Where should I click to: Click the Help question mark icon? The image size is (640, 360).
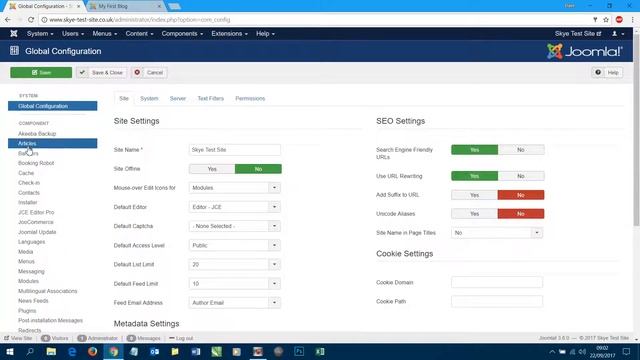pos(598,72)
